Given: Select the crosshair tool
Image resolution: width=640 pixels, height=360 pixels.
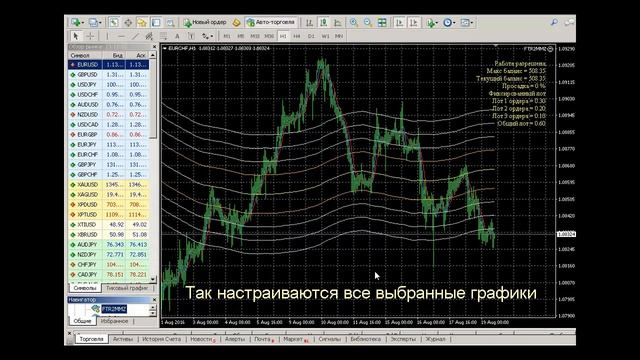Looking at the screenshot, I should point(90,36).
